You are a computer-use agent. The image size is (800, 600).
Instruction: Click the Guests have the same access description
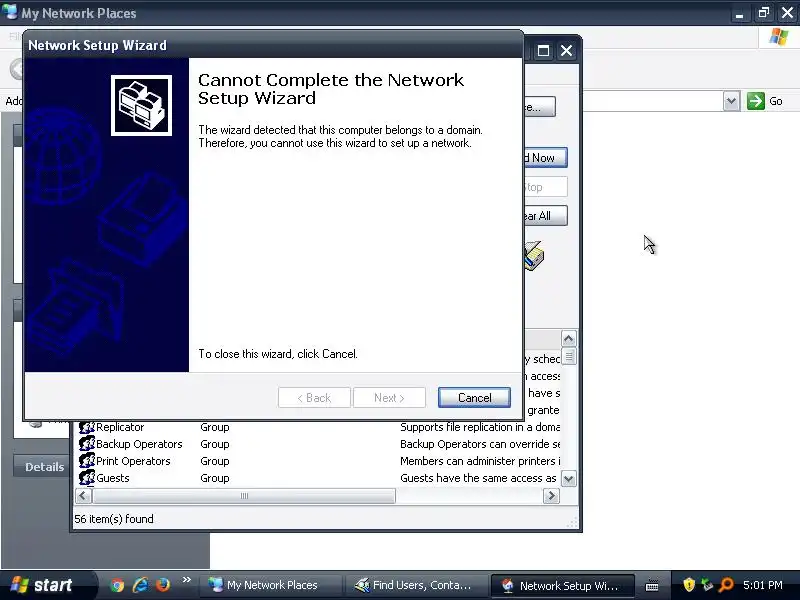coord(478,478)
